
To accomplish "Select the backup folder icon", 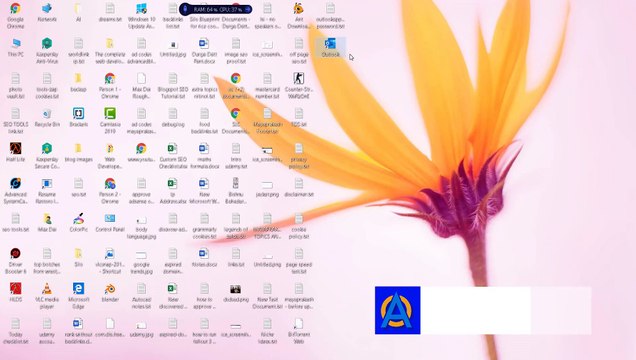I will (79, 82).
